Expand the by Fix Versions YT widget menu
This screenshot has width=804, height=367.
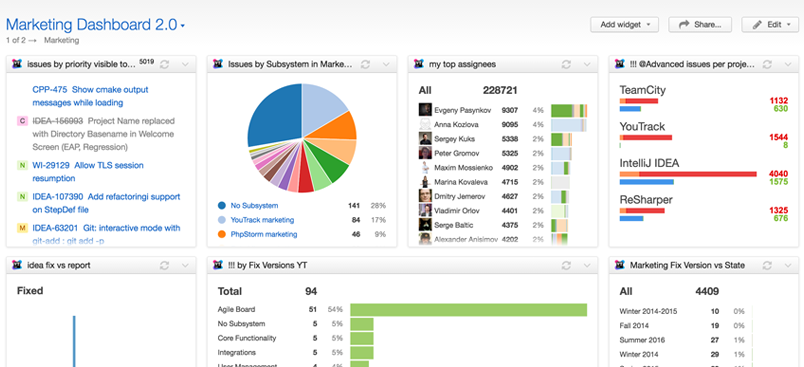pos(588,265)
